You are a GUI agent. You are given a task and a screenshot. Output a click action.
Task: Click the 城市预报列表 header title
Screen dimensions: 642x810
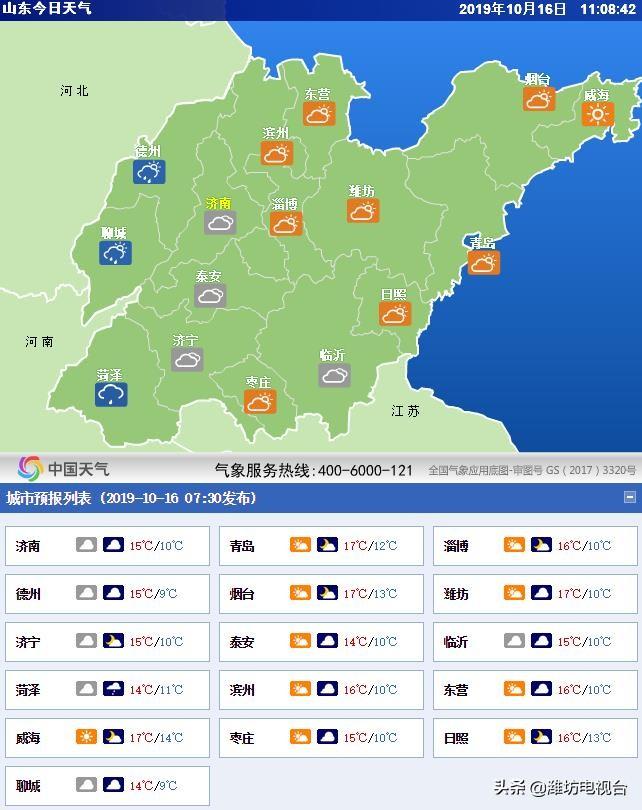point(131,498)
